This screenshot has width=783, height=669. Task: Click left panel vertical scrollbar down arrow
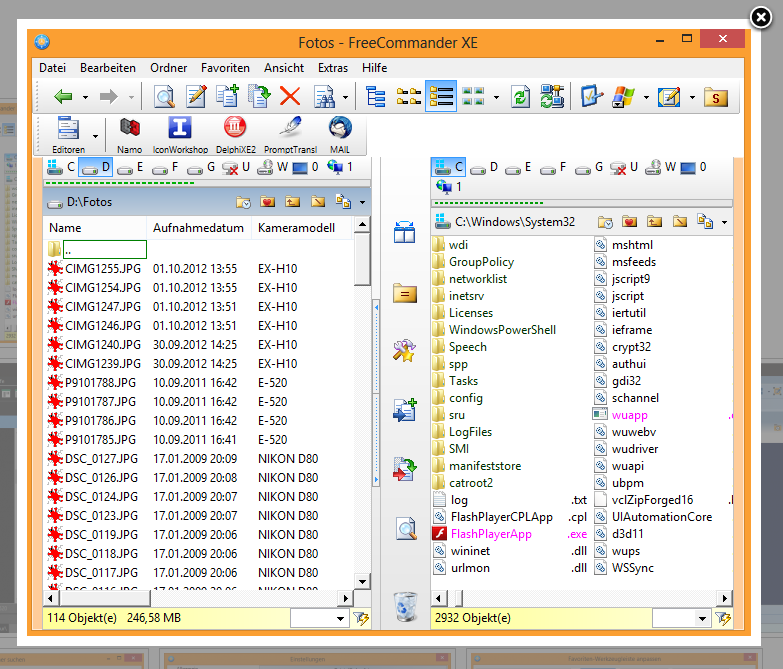(x=363, y=581)
